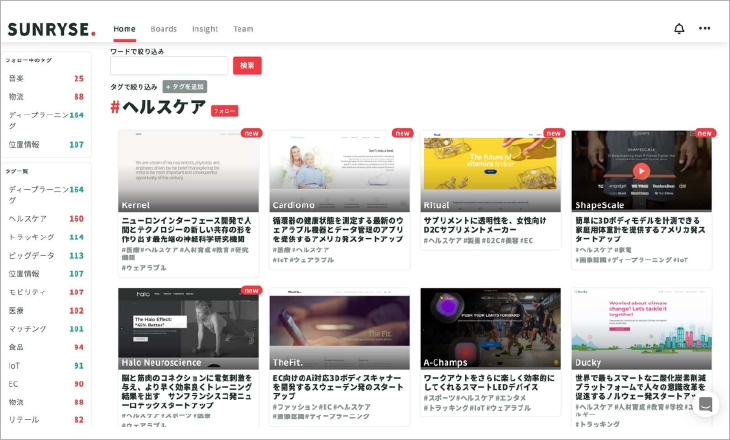Click Cardiomo description starting 循環器の健康状態
The image size is (730, 440).
pos(338,230)
